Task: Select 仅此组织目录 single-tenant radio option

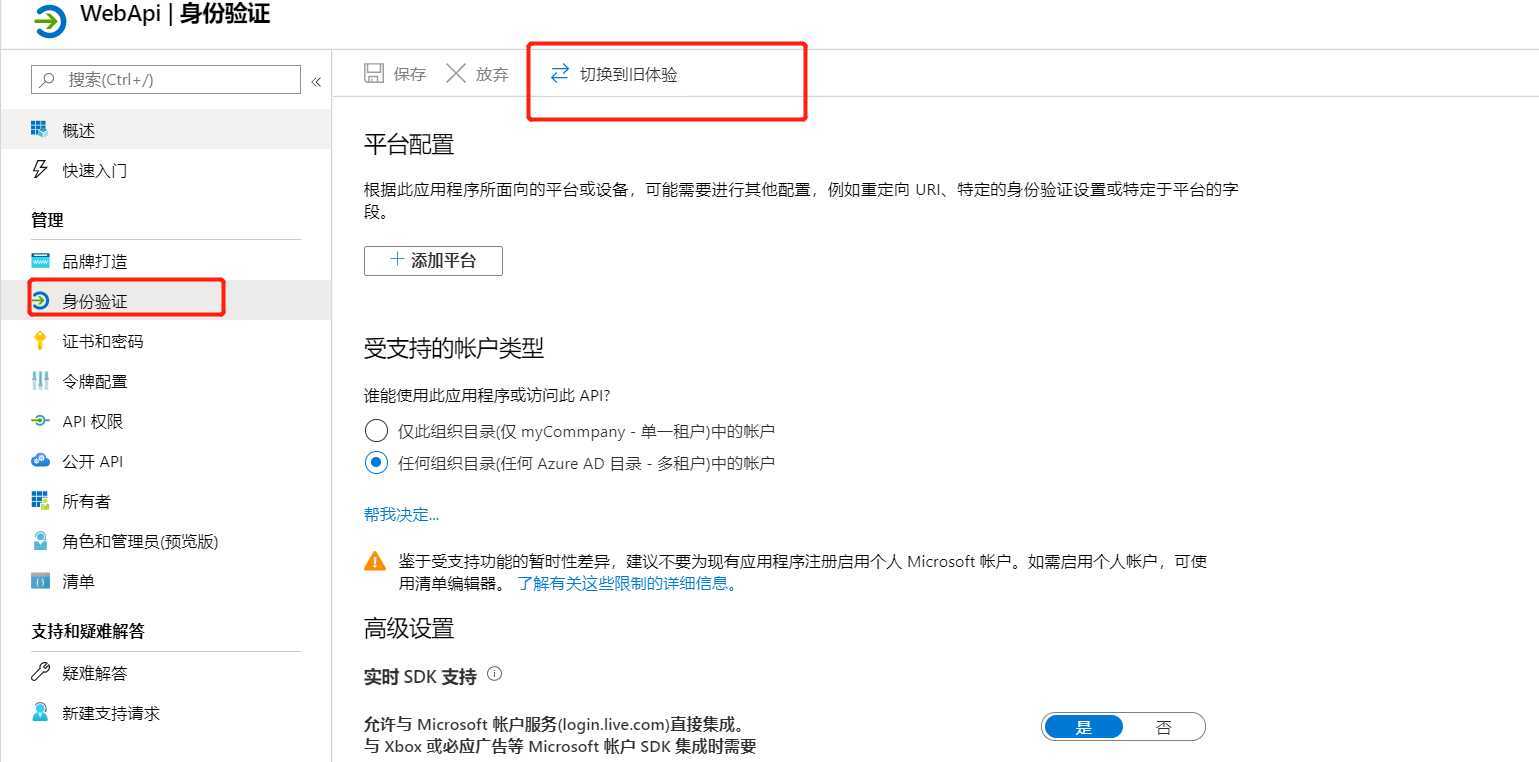Action: click(x=376, y=431)
